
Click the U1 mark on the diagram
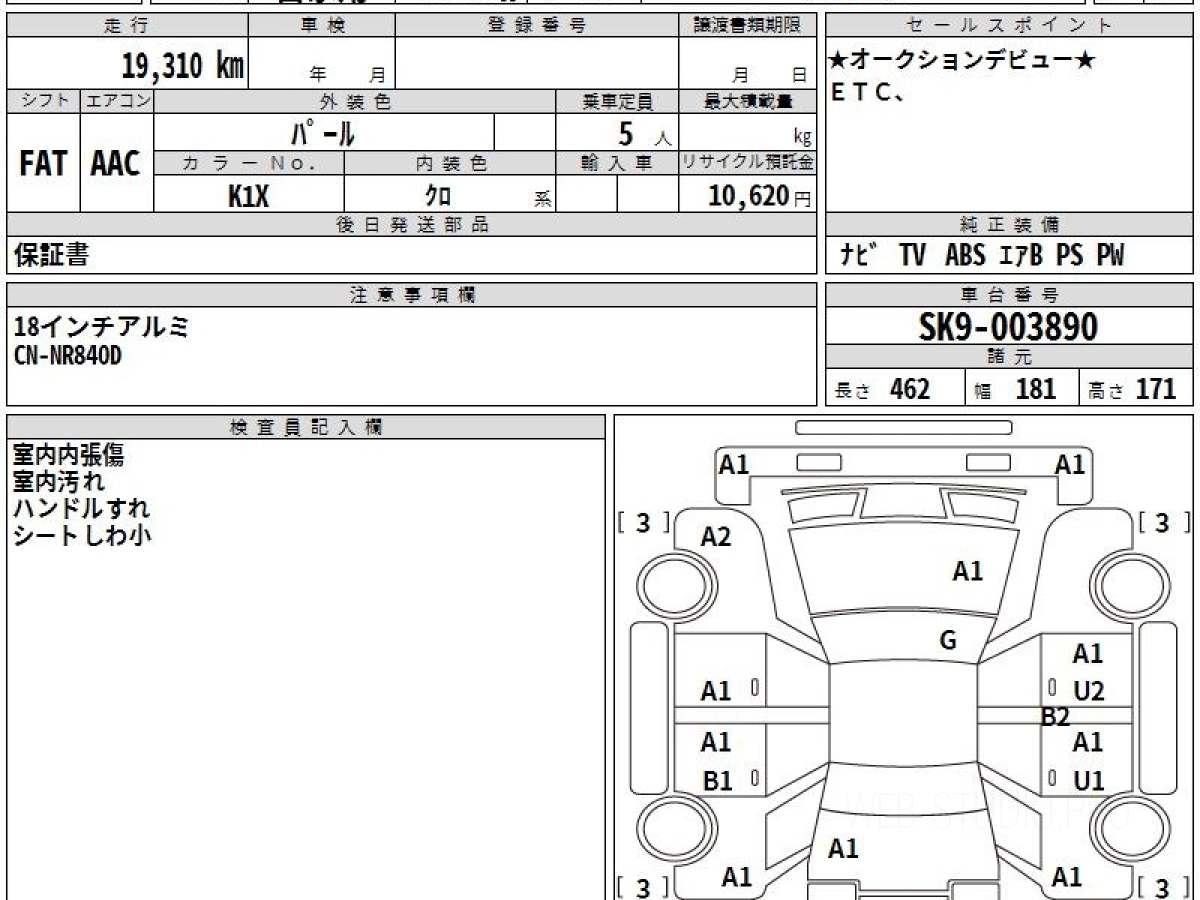pyautogui.click(x=1088, y=782)
